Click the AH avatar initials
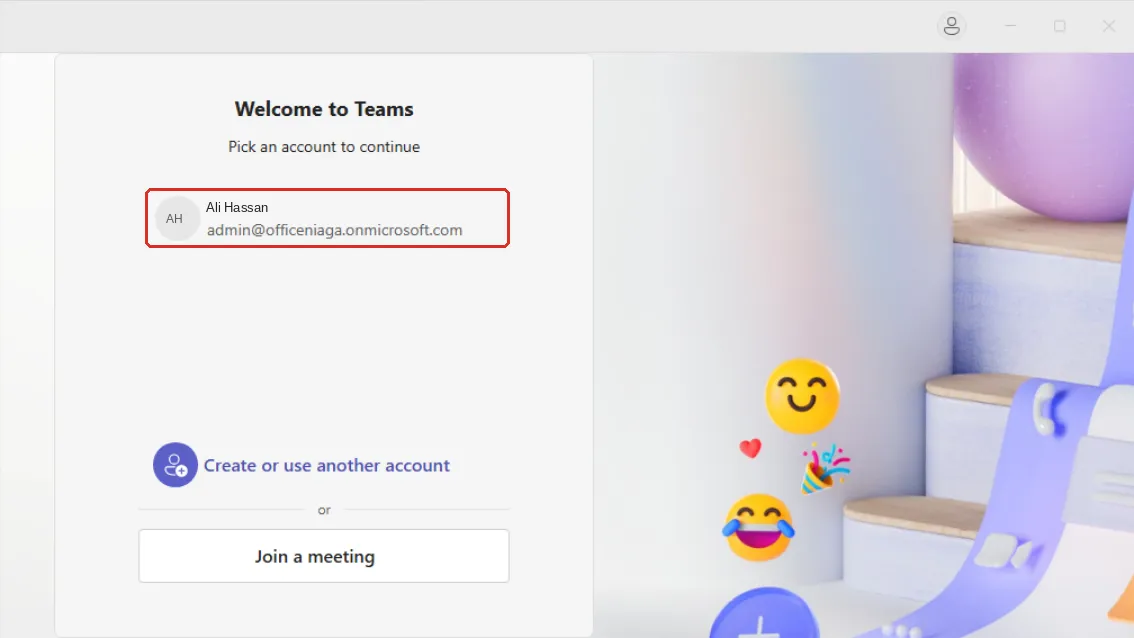 pos(175,218)
